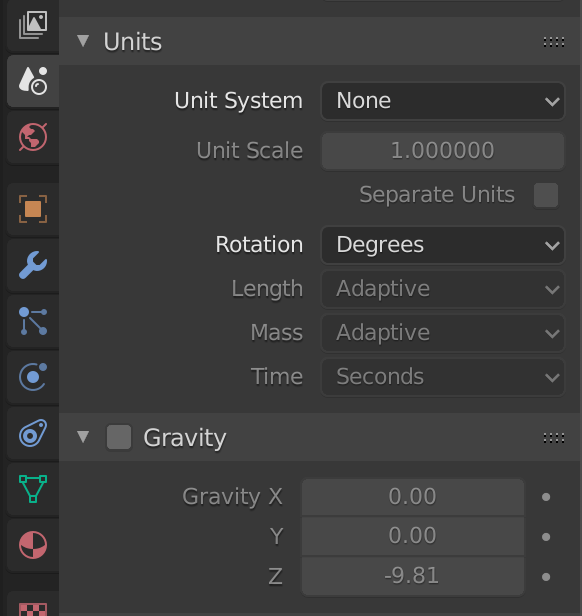Open the Modifiers wrench tab
The image size is (582, 616).
[33, 265]
